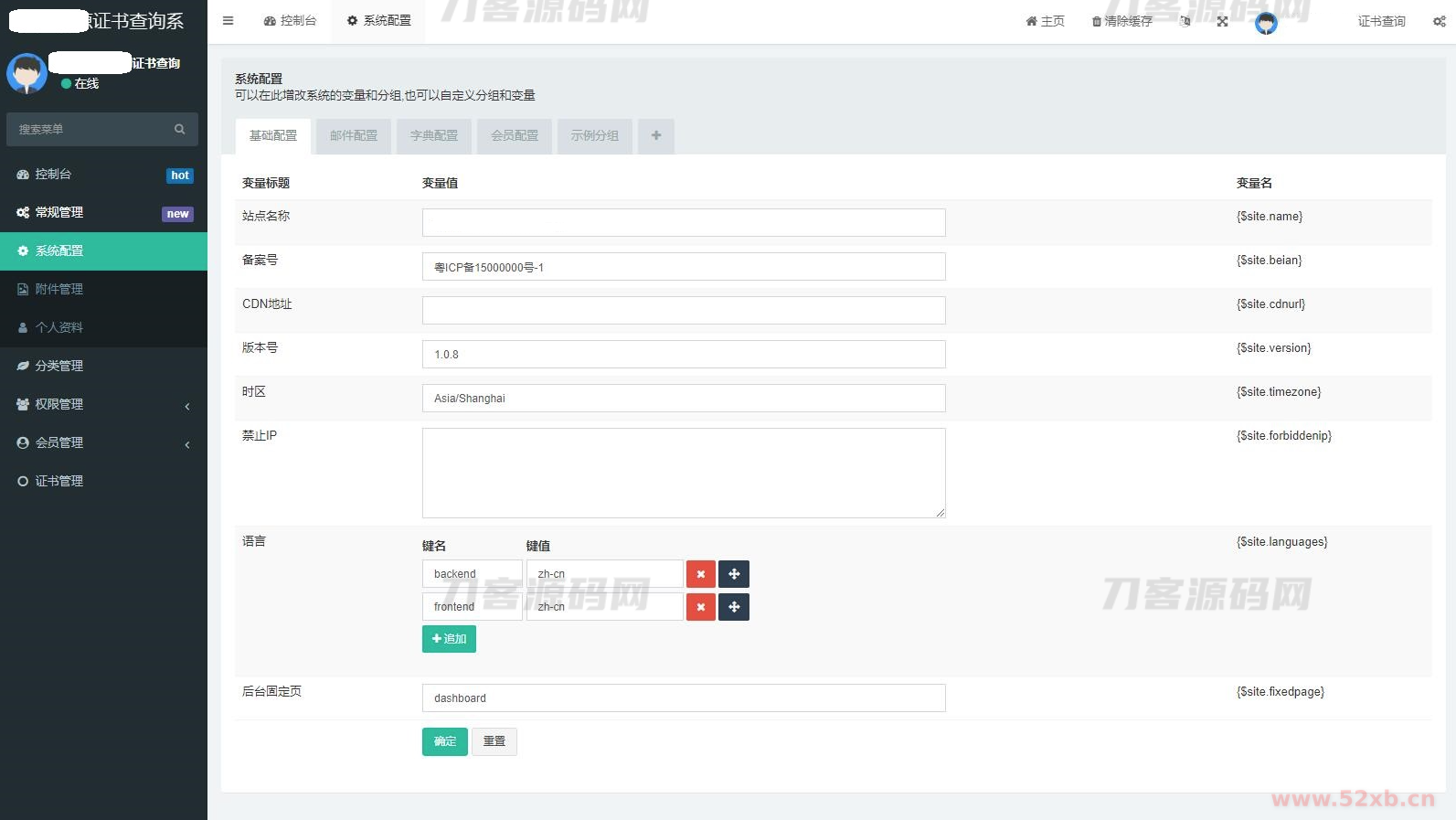Open the language switch icon in top bar

tap(1185, 21)
